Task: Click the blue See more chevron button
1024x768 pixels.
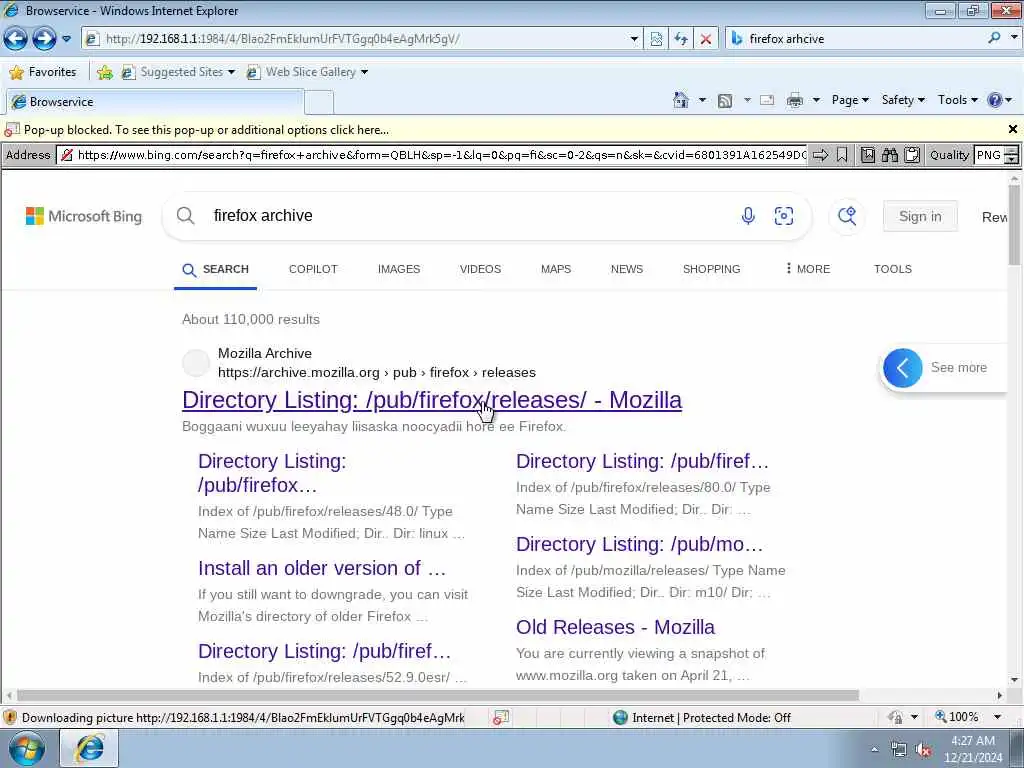Action: click(903, 368)
